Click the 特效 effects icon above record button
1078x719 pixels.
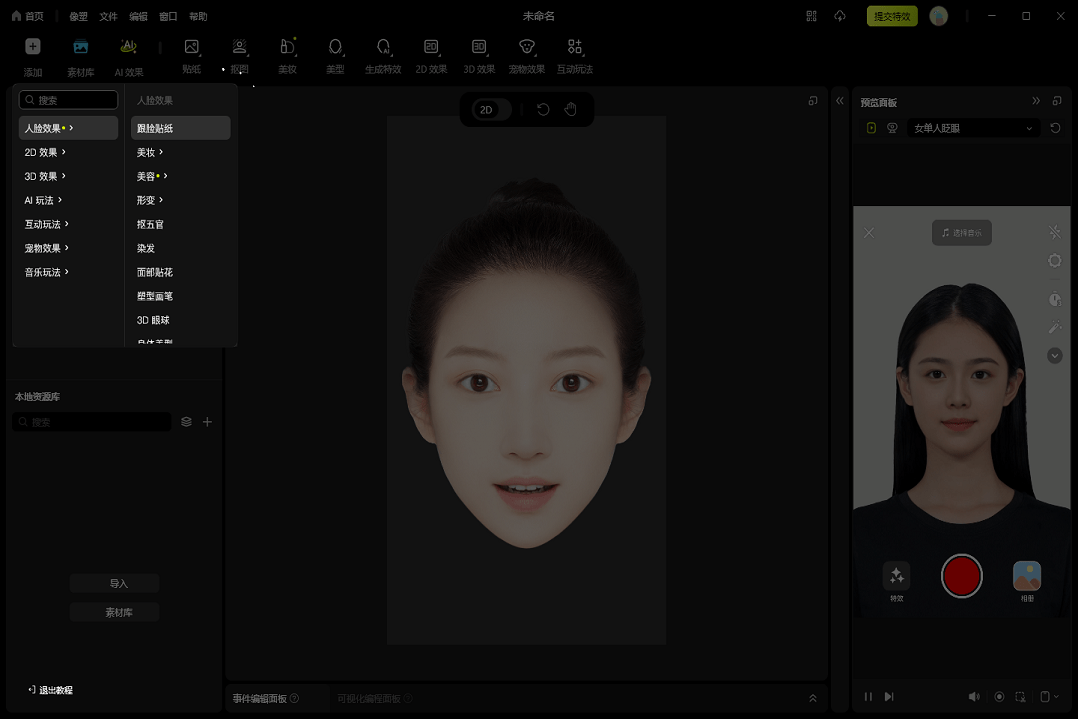pos(895,575)
